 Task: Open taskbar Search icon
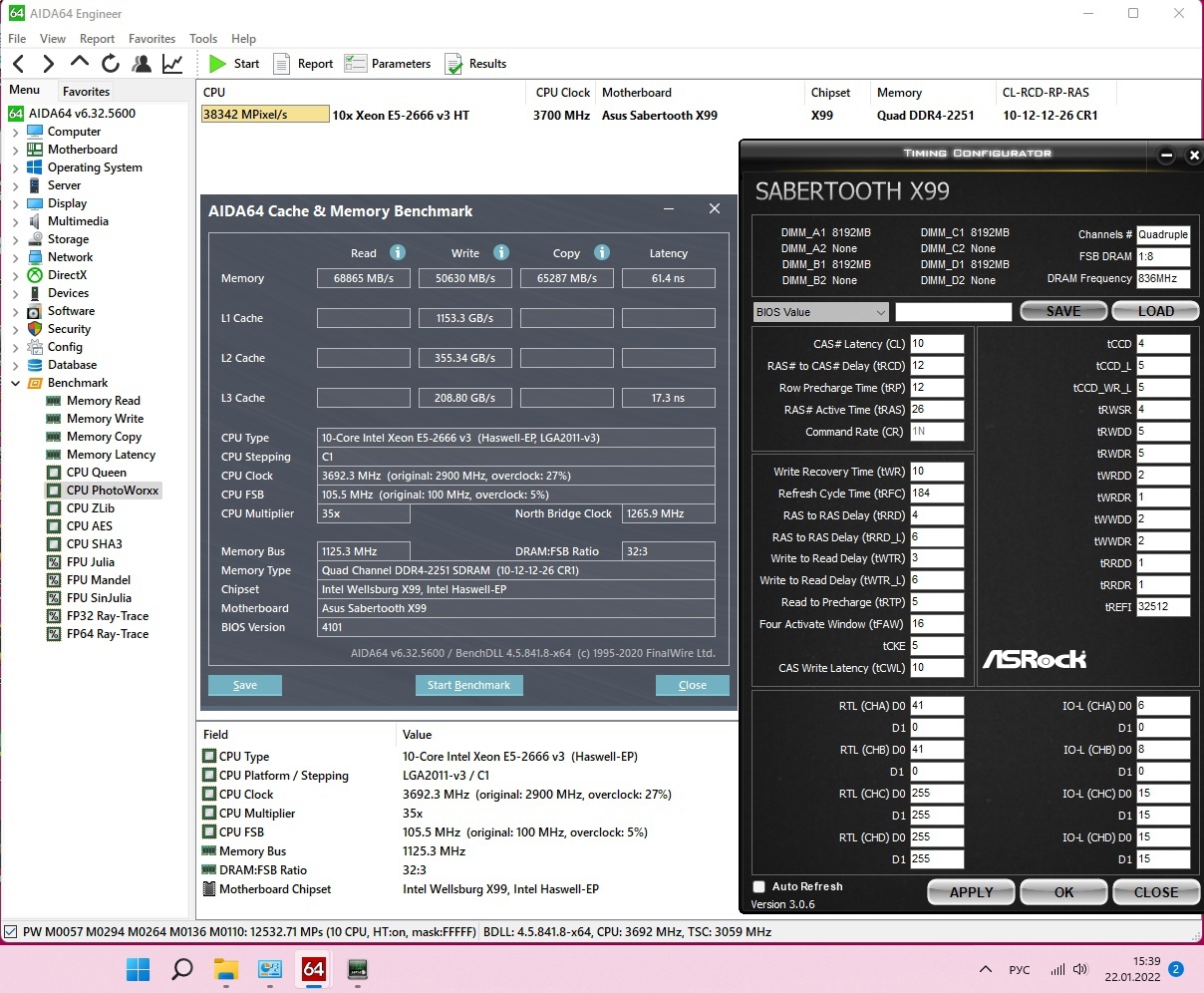(x=181, y=969)
